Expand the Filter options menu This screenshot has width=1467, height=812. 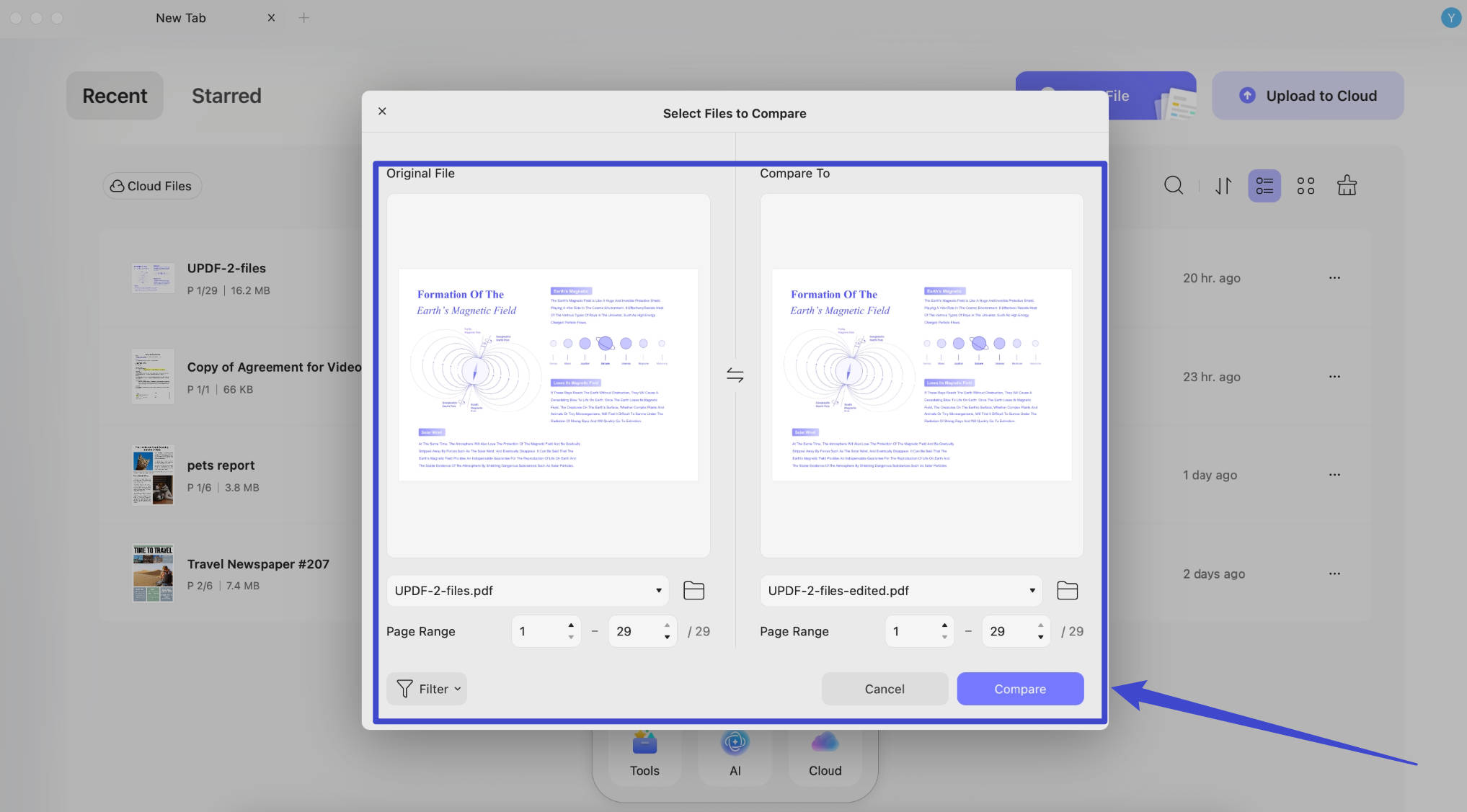point(427,689)
